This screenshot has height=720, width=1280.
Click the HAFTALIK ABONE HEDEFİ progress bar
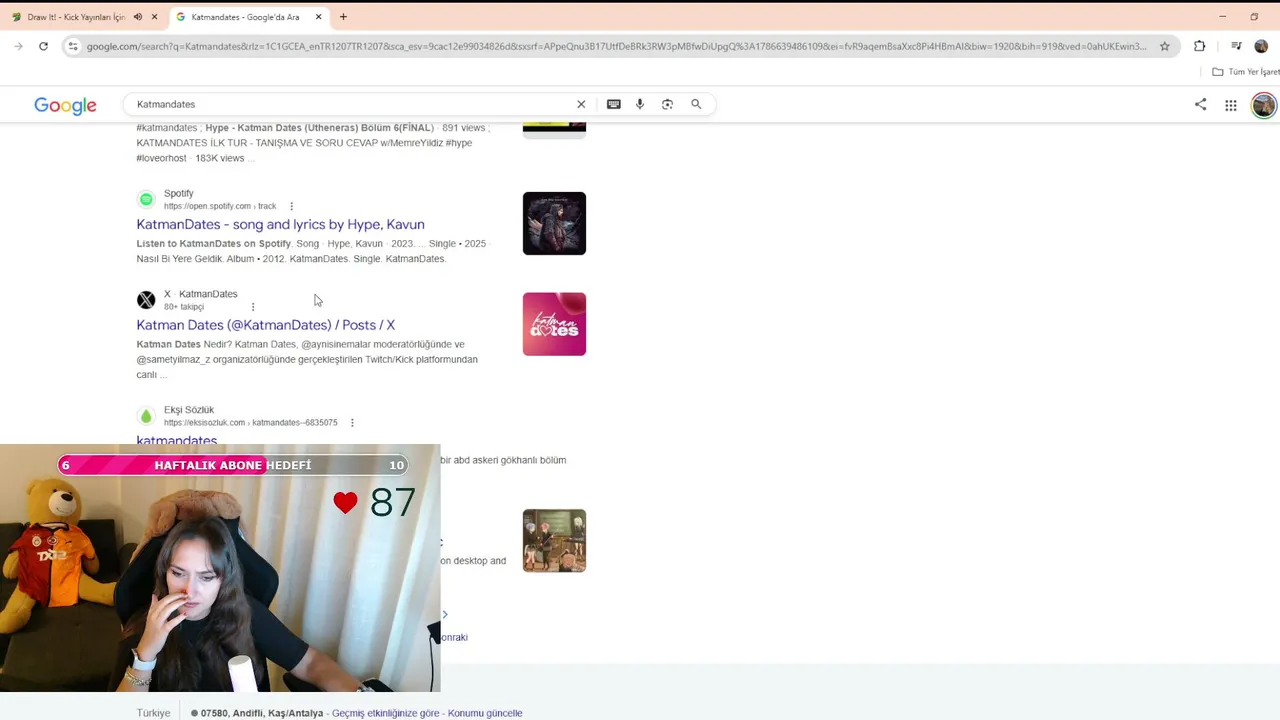coord(232,465)
